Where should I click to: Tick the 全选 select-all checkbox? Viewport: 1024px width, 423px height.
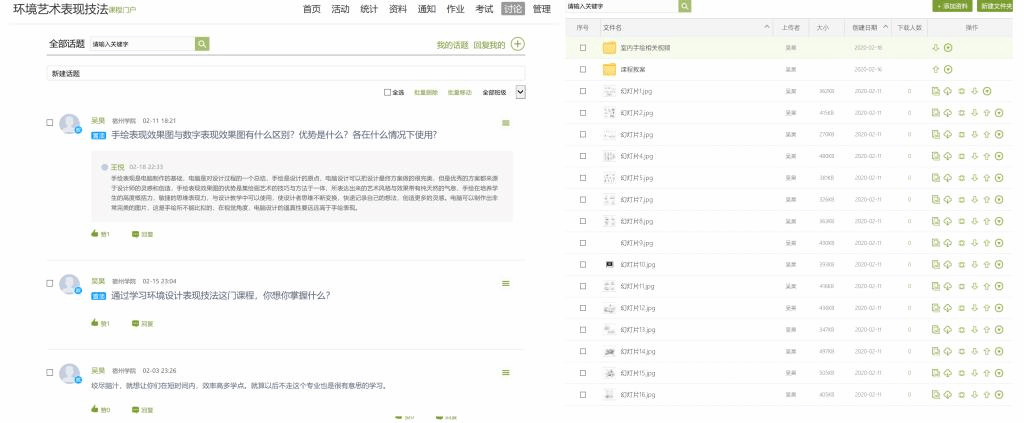click(388, 92)
